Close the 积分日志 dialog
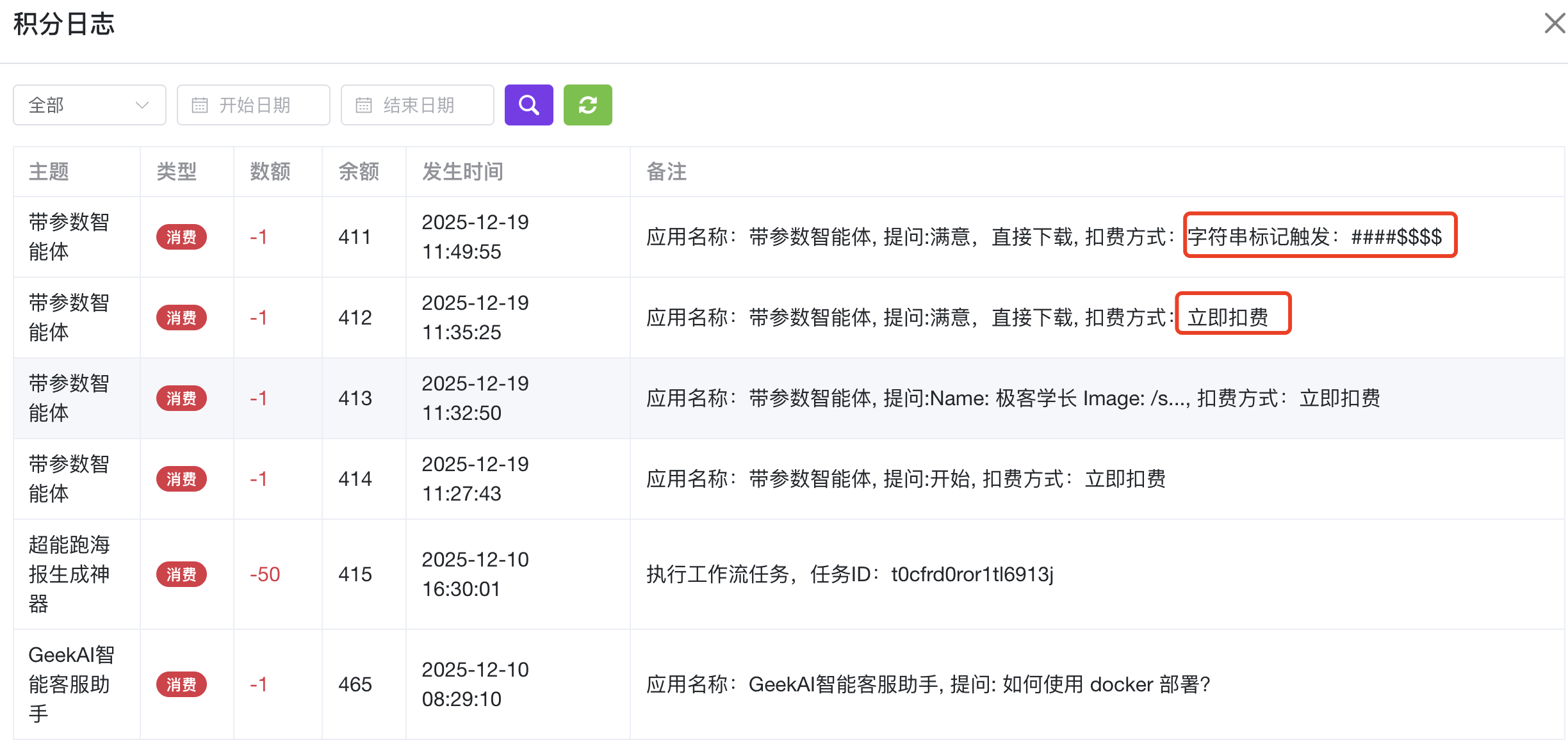The height and width of the screenshot is (740, 1568). click(x=1554, y=24)
